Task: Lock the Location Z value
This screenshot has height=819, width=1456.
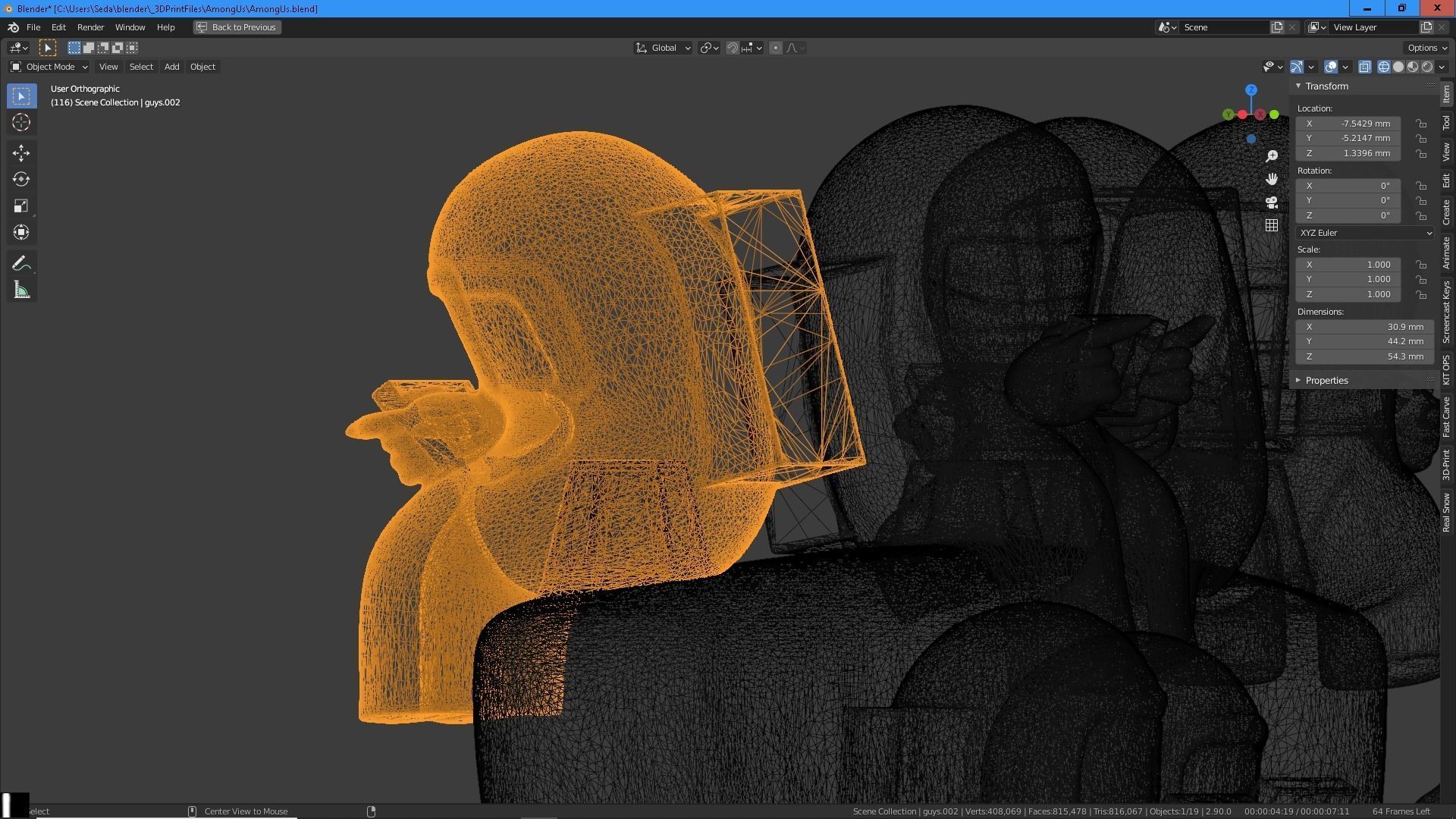Action: [1421, 154]
